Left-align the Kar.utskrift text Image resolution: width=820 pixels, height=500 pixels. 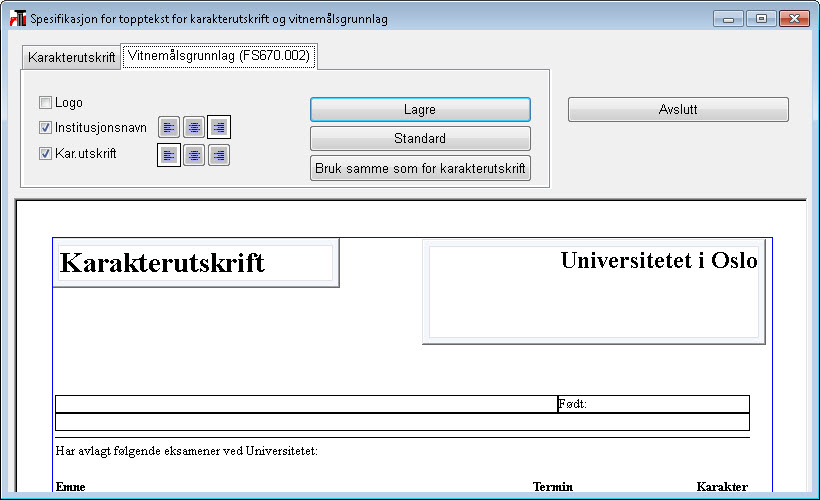pyautogui.click(x=169, y=155)
